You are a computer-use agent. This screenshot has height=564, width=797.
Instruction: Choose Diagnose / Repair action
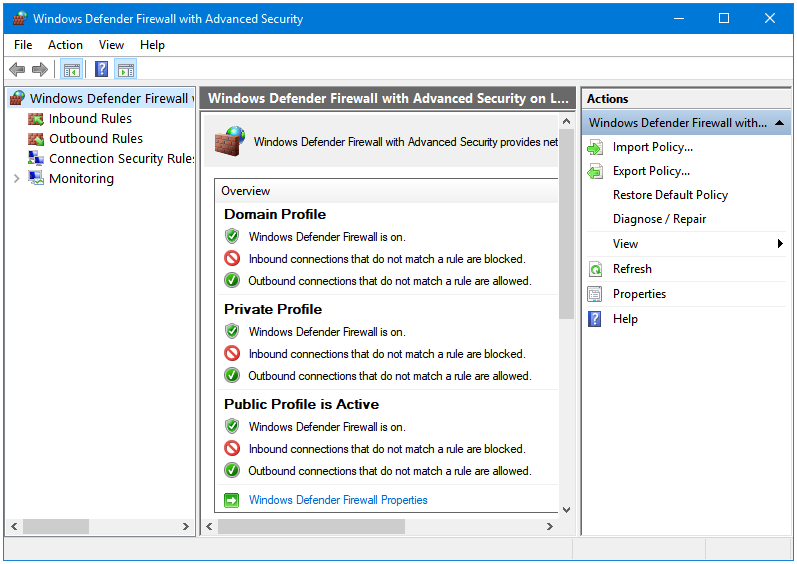pyautogui.click(x=659, y=219)
